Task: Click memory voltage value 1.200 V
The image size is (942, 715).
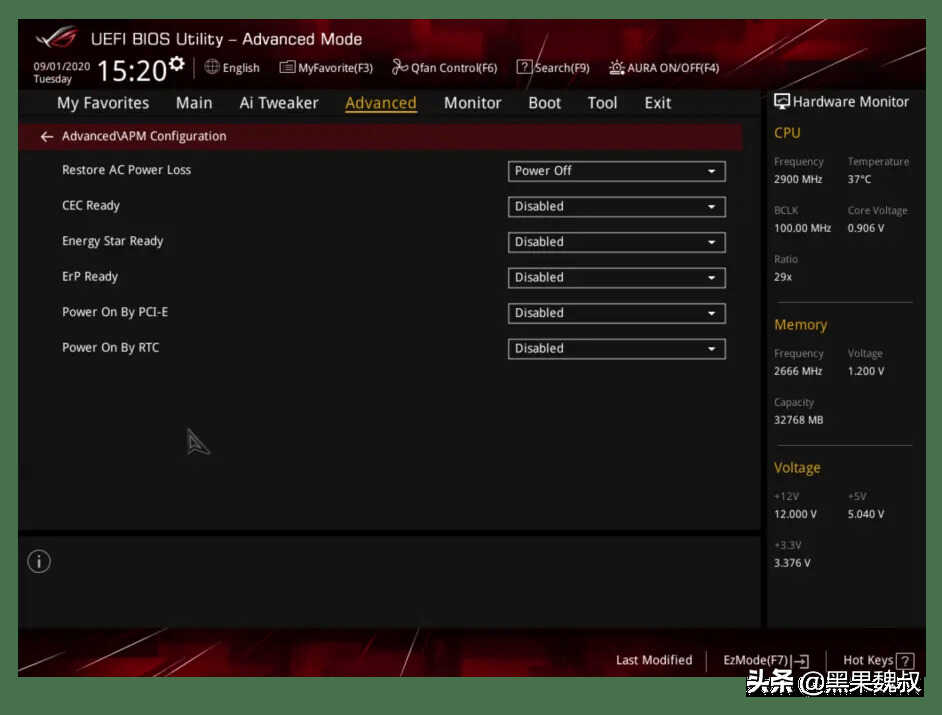Action: click(866, 371)
